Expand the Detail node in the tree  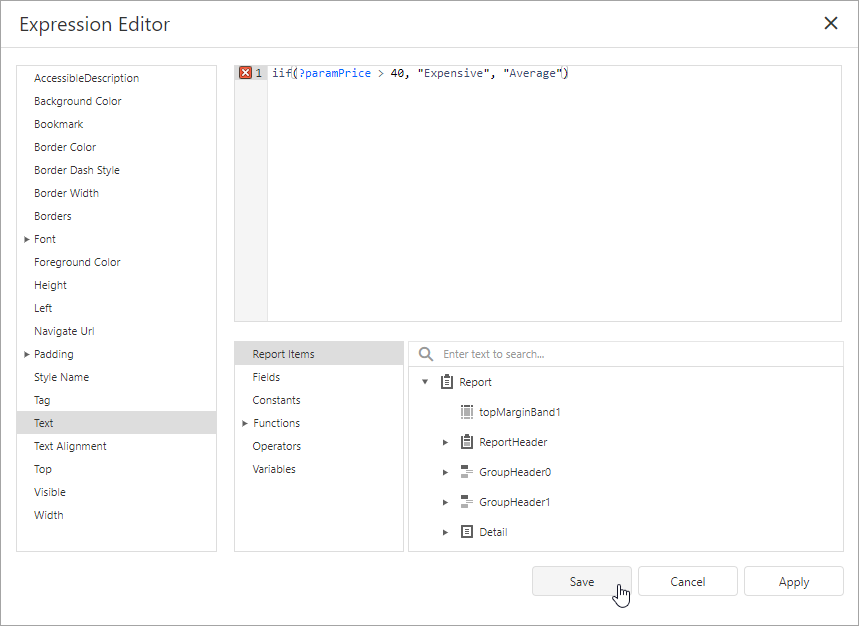pyautogui.click(x=445, y=531)
